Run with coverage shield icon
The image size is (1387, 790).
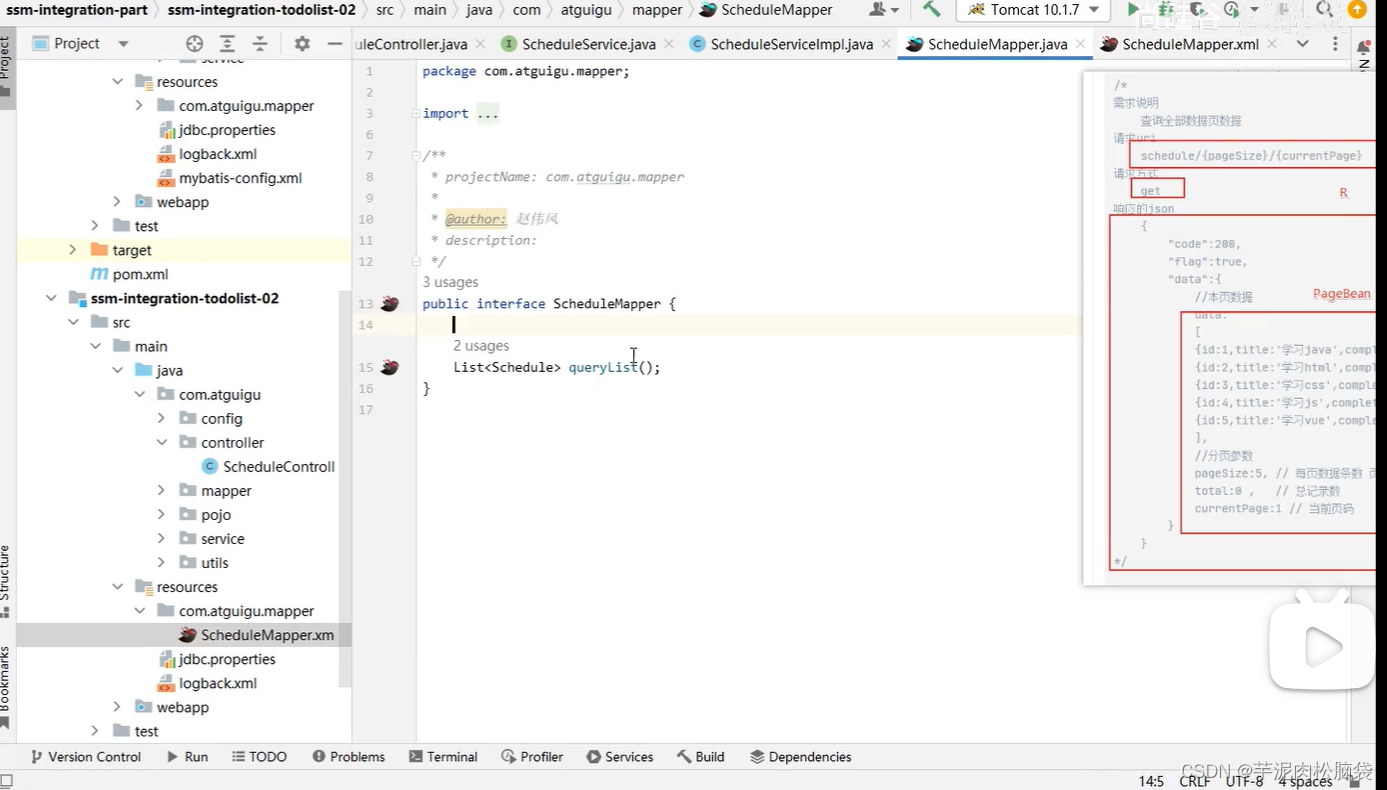[1196, 9]
